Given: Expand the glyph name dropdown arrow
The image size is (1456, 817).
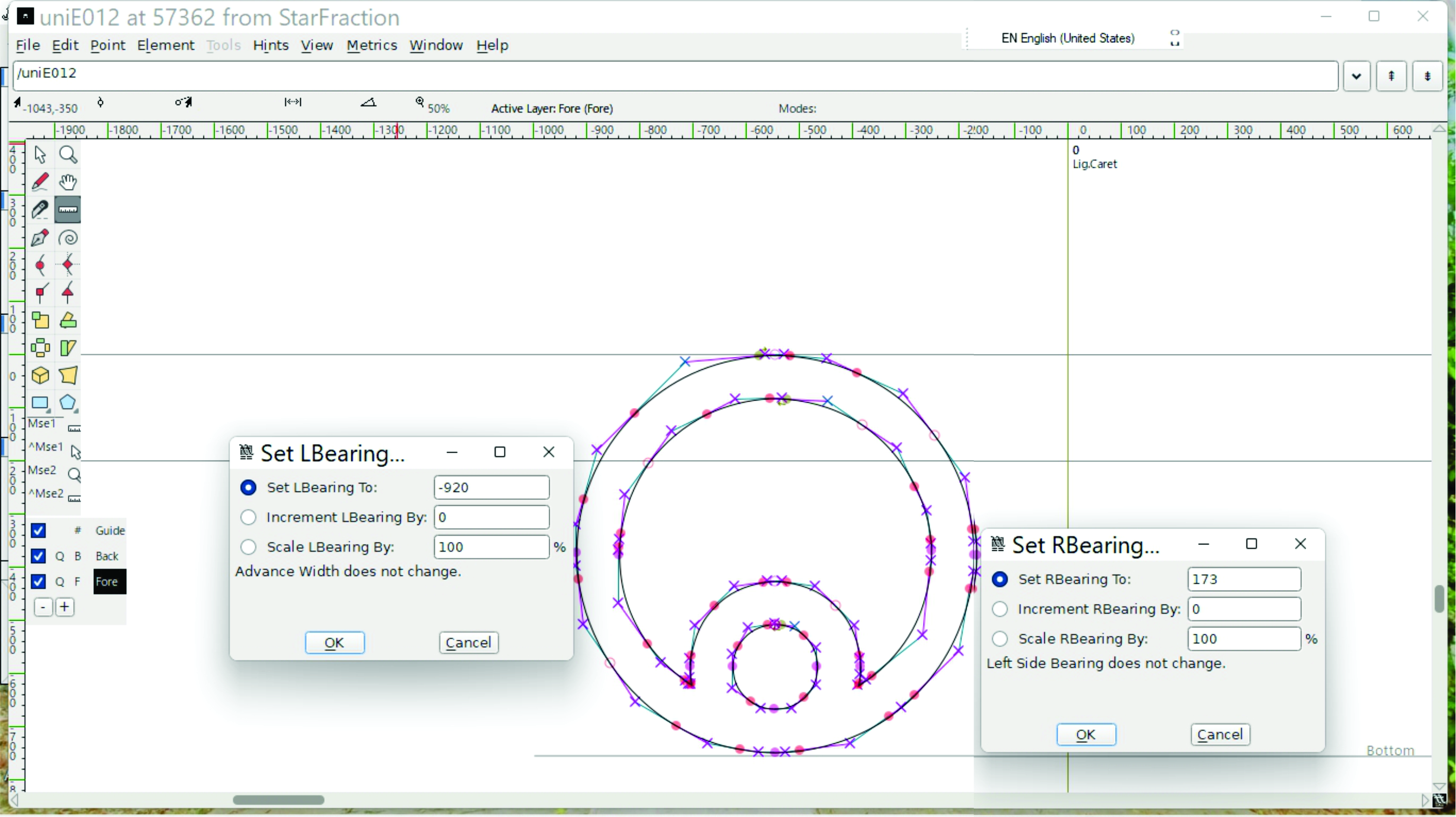Looking at the screenshot, I should tap(1356, 76).
